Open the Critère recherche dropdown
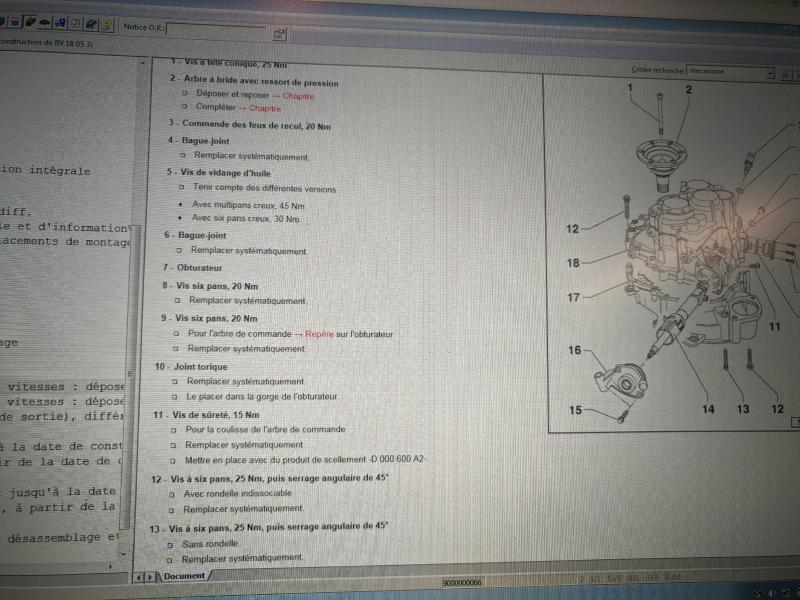This screenshot has height=600, width=800. pos(769,73)
